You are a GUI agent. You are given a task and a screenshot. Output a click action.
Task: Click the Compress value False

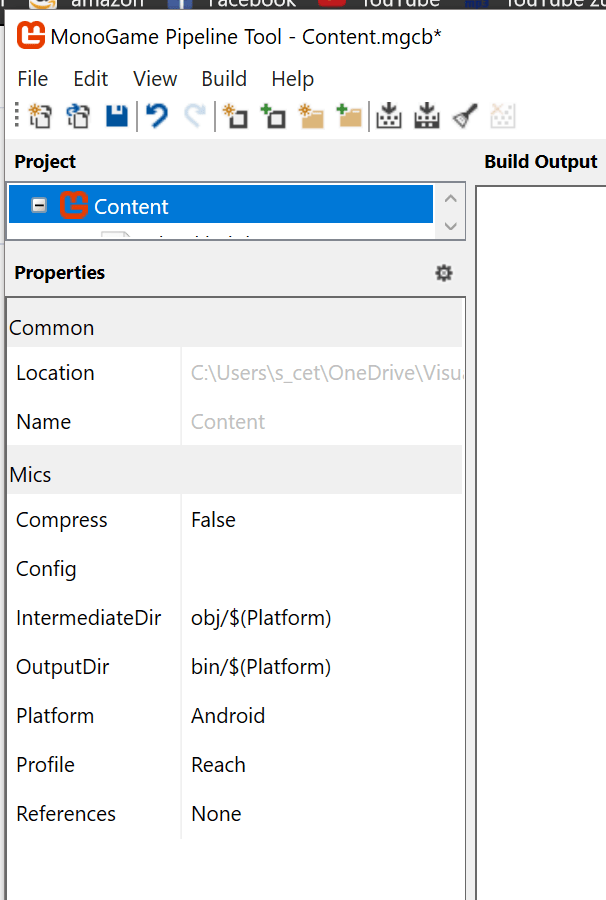[213, 520]
